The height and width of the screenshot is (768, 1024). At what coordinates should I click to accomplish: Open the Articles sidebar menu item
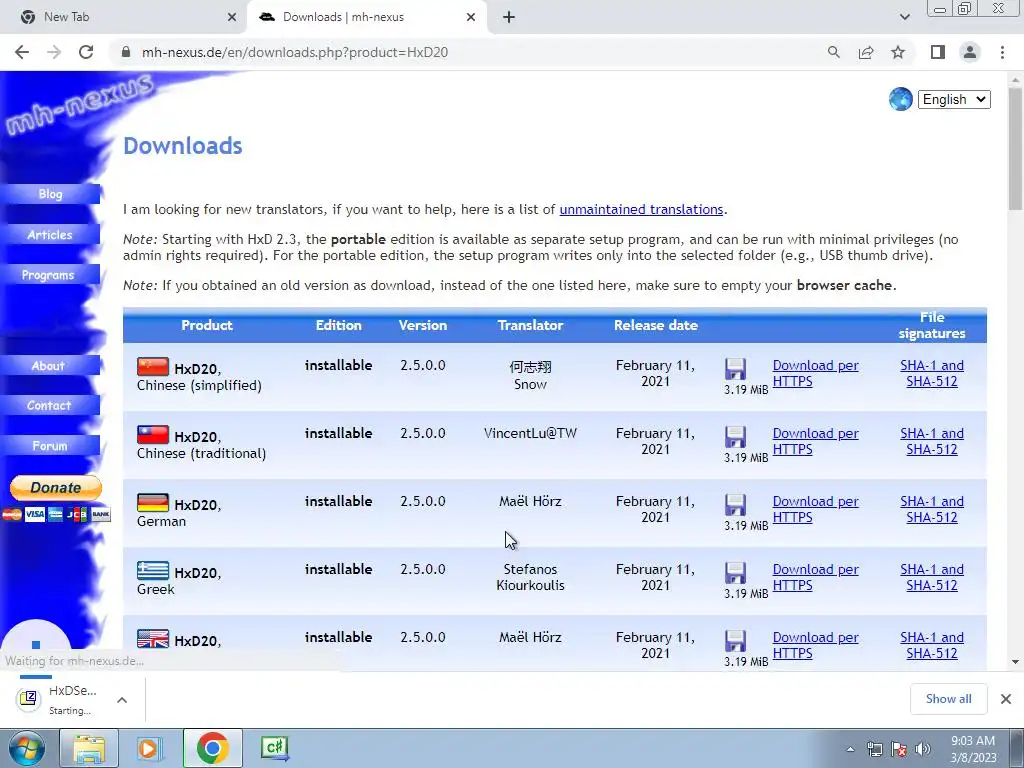click(x=50, y=234)
